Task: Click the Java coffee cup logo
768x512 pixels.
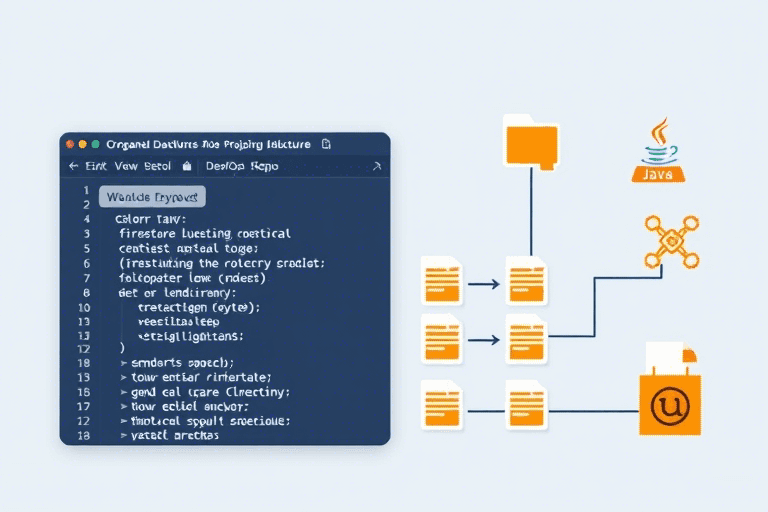Action: click(x=658, y=152)
